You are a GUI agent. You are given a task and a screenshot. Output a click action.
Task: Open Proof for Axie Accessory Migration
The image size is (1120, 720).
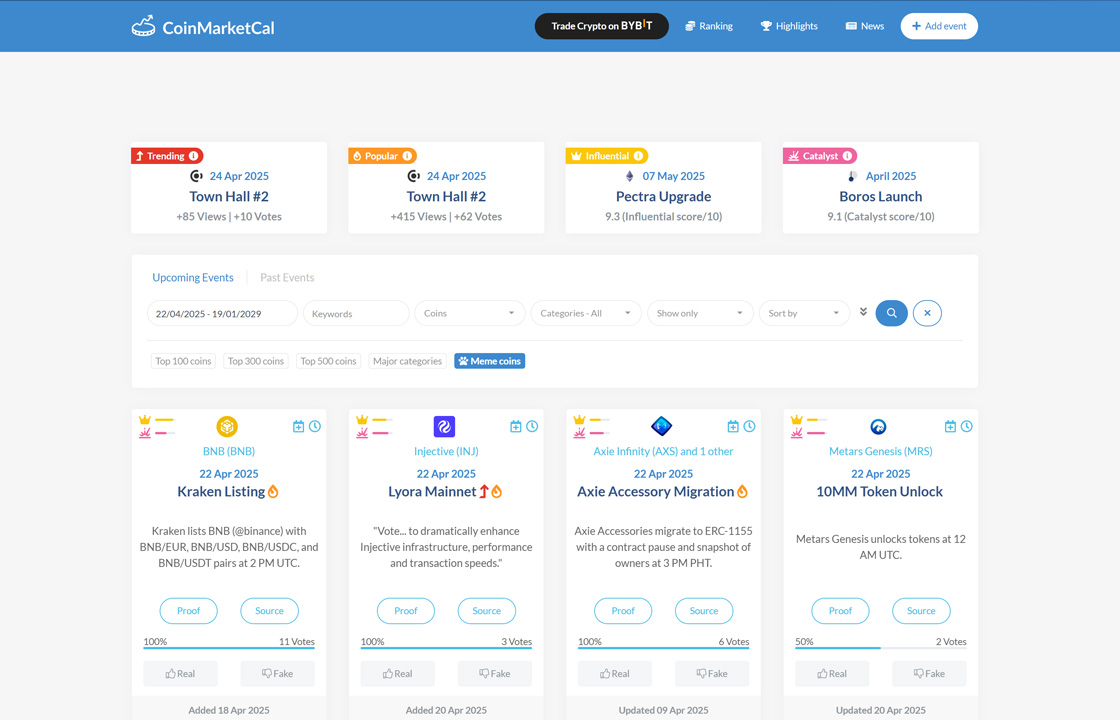pos(623,611)
